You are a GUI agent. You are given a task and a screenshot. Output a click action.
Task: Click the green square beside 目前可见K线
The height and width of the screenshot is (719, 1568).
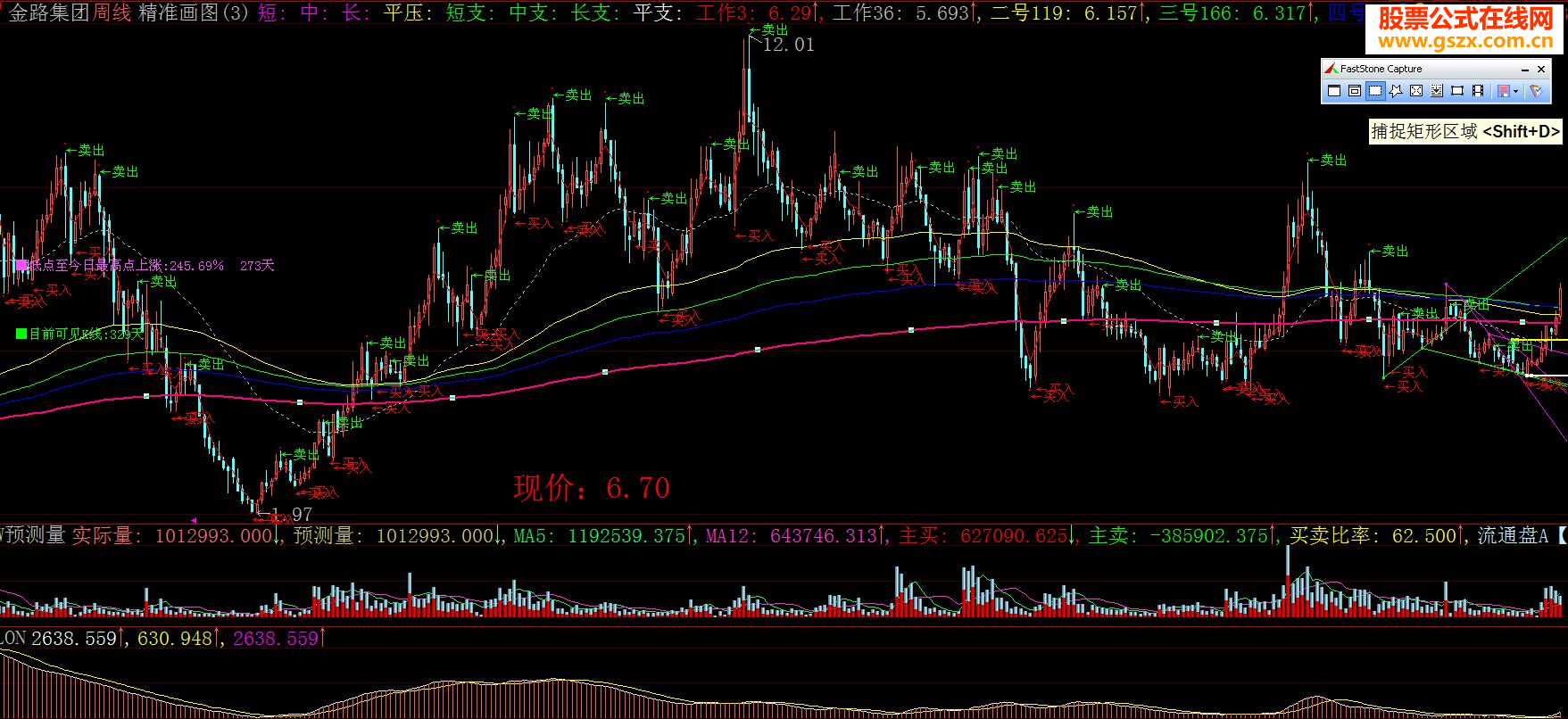click(21, 334)
